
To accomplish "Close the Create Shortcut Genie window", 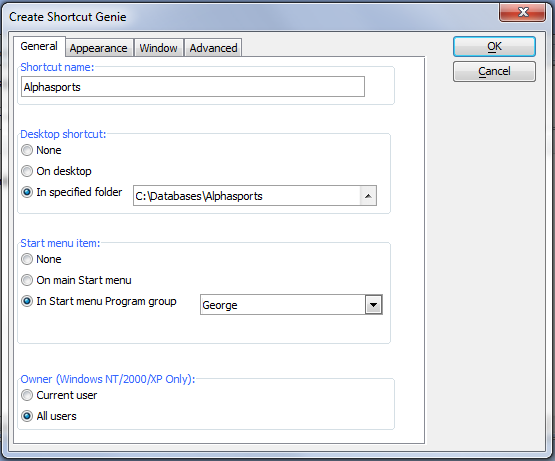I will click(x=522, y=12).
